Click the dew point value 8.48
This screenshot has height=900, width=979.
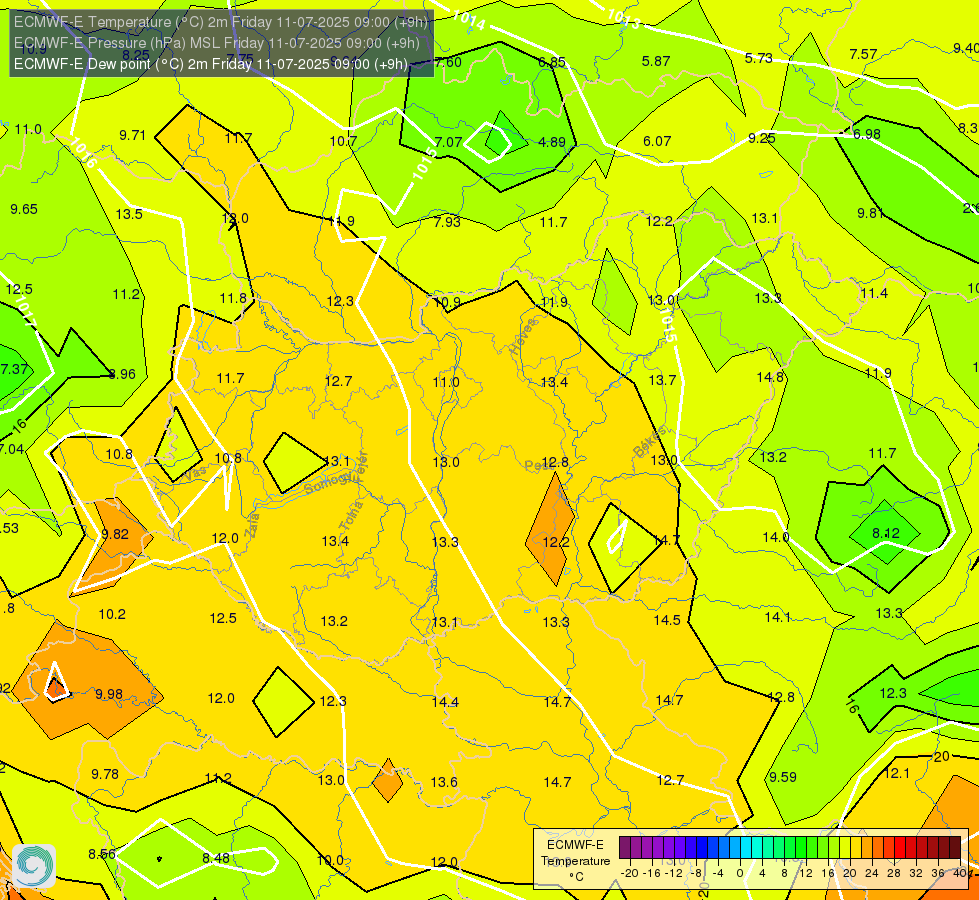[216, 859]
